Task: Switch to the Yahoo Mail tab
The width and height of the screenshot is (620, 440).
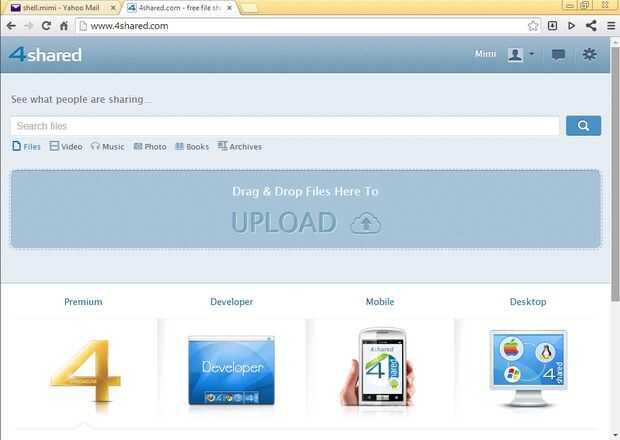Action: (59, 8)
